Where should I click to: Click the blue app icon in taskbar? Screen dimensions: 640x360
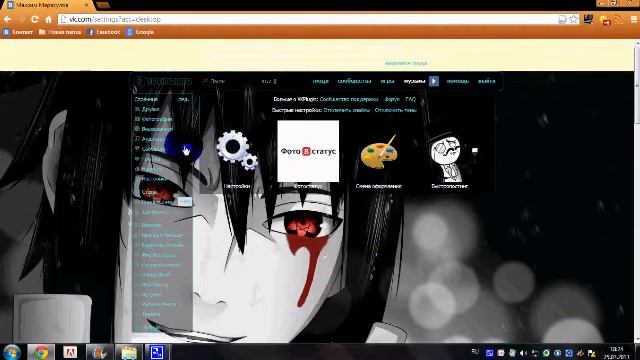pyautogui.click(x=157, y=352)
